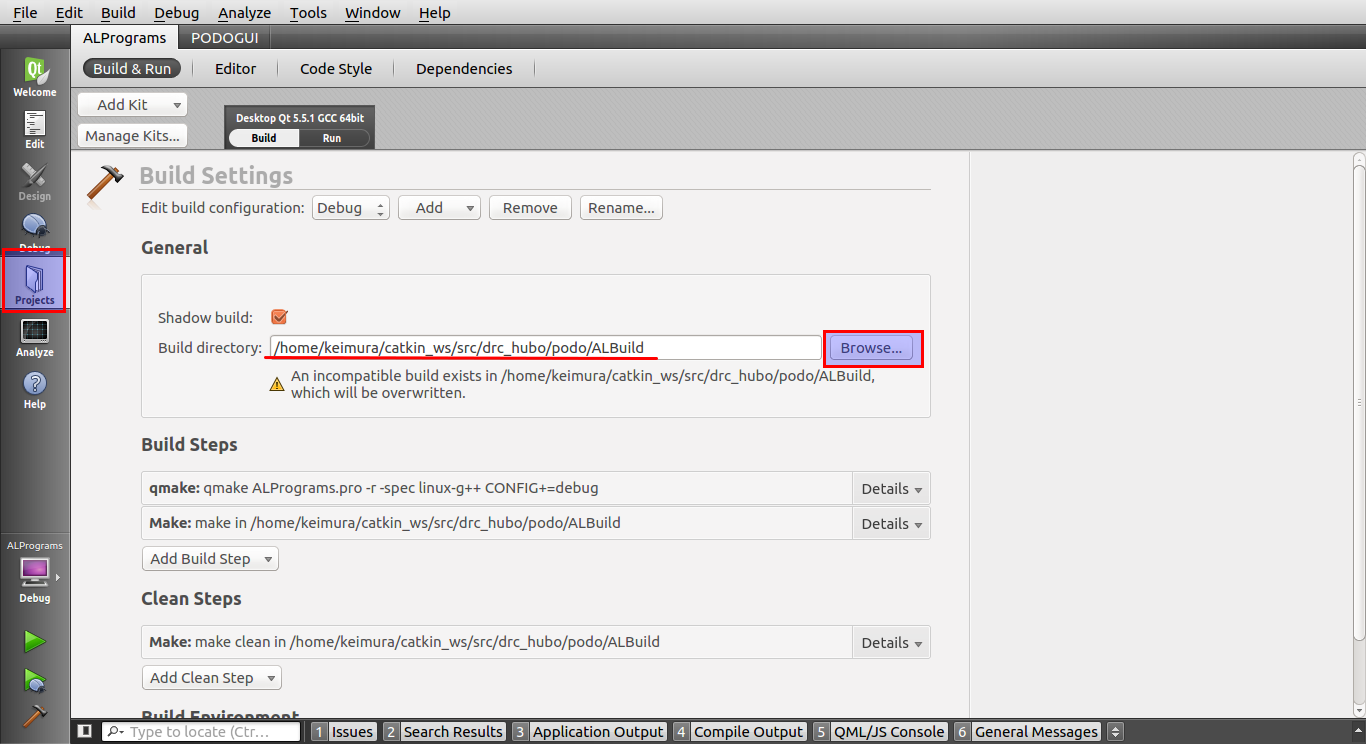Expand Details for Make build step

pyautogui.click(x=890, y=524)
